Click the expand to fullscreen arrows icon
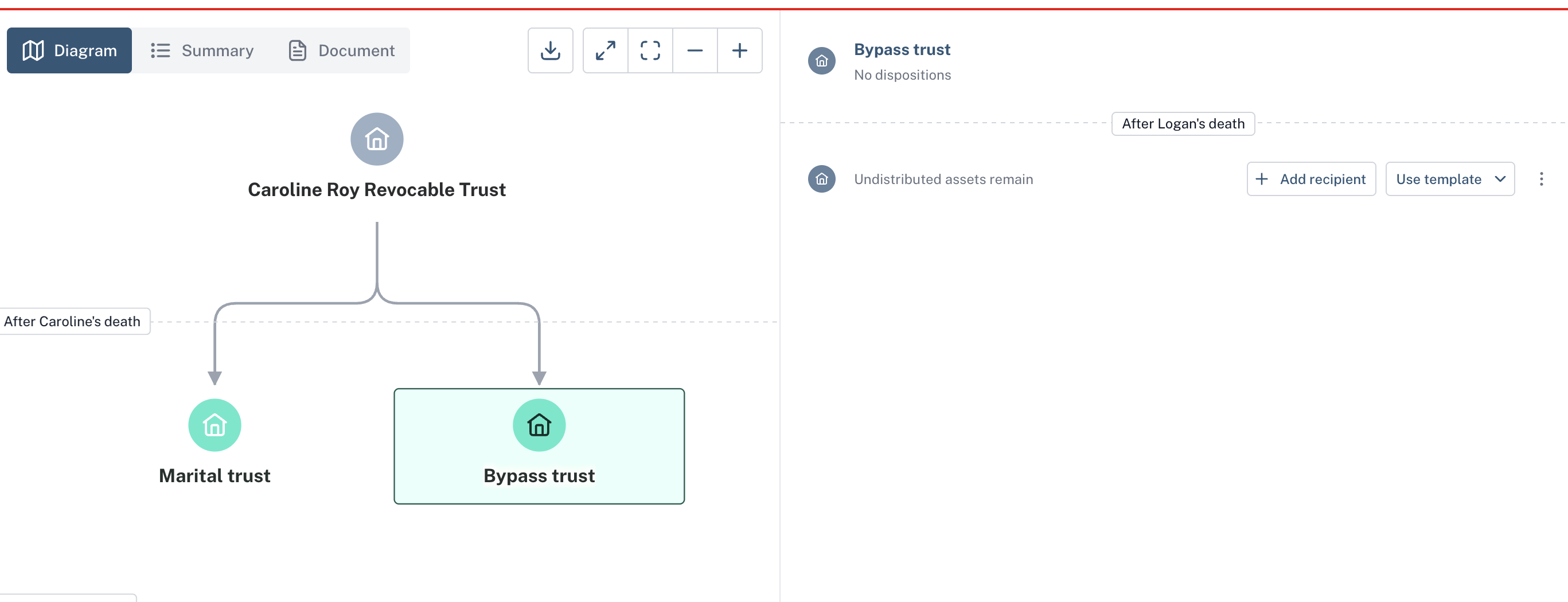The image size is (1568, 602). click(x=605, y=50)
